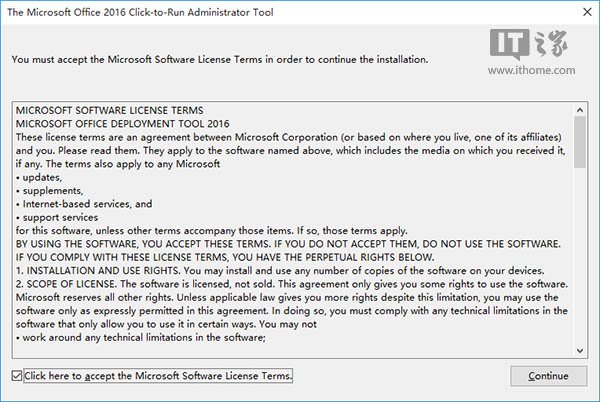Click the 'Click here to accept' label text

coord(158,376)
